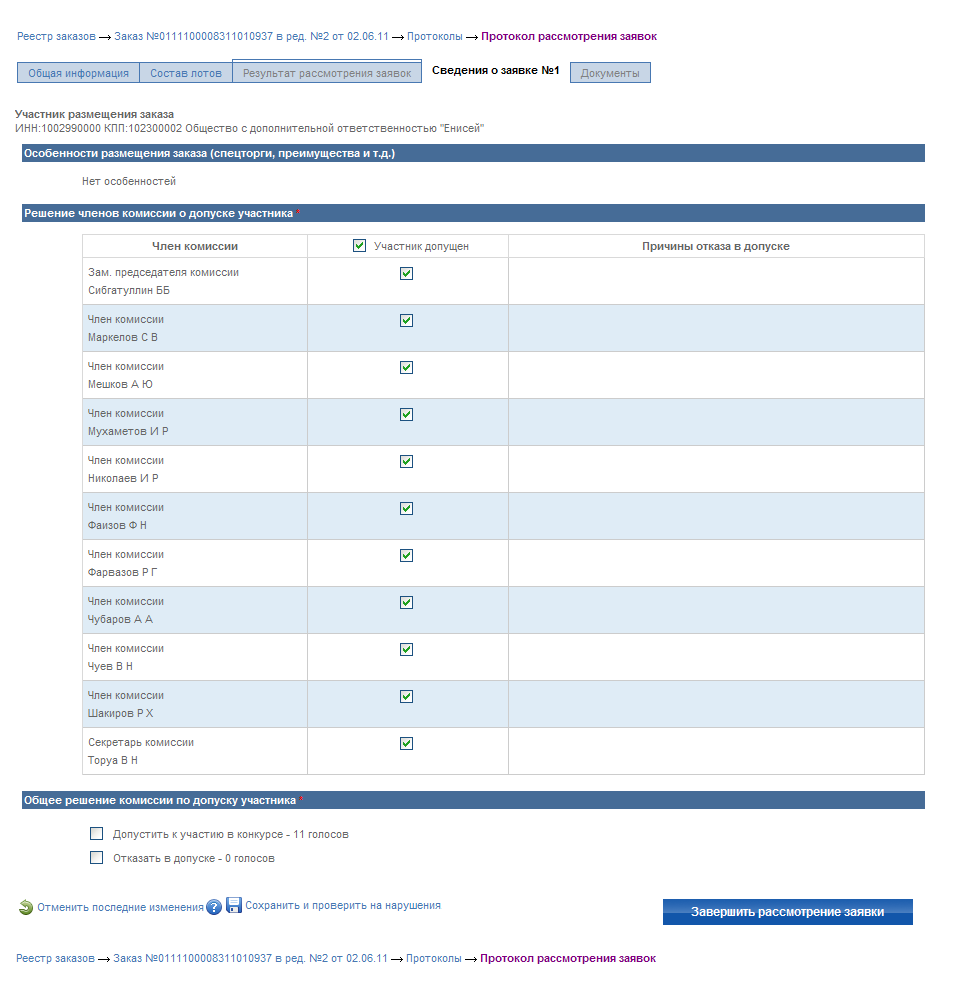Open Реестр заказов in bottom breadcrumb
This screenshot has height=983, width=964.
point(55,958)
